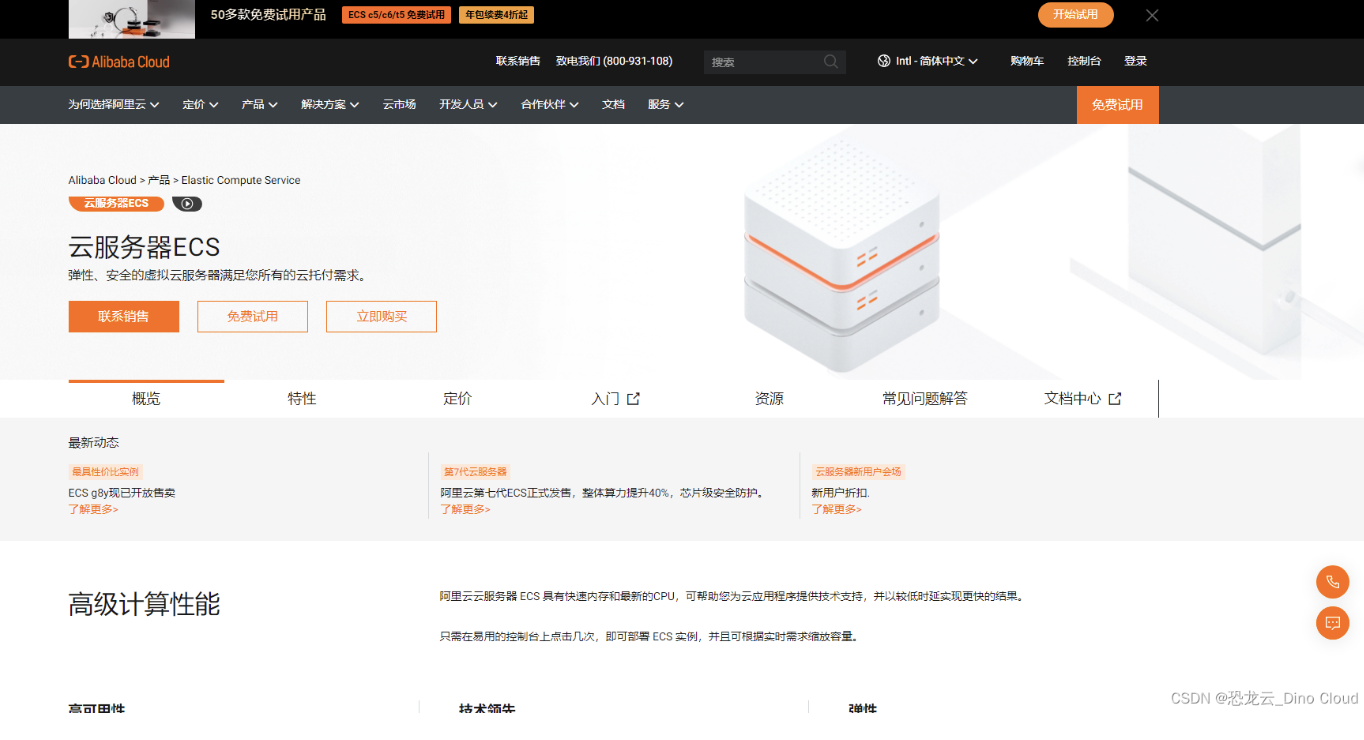Switch to the 常见问题解答 tab
This screenshot has width=1364, height=740.
coord(925,398)
